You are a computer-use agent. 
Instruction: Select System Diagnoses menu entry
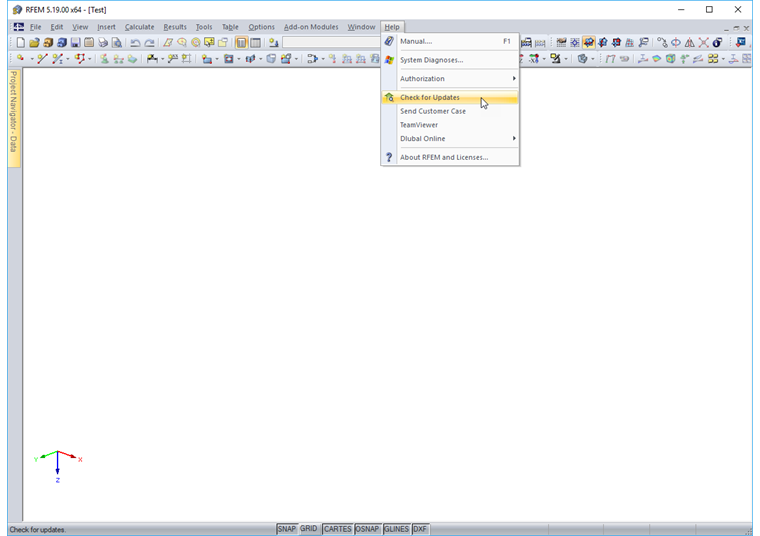pyautogui.click(x=450, y=60)
